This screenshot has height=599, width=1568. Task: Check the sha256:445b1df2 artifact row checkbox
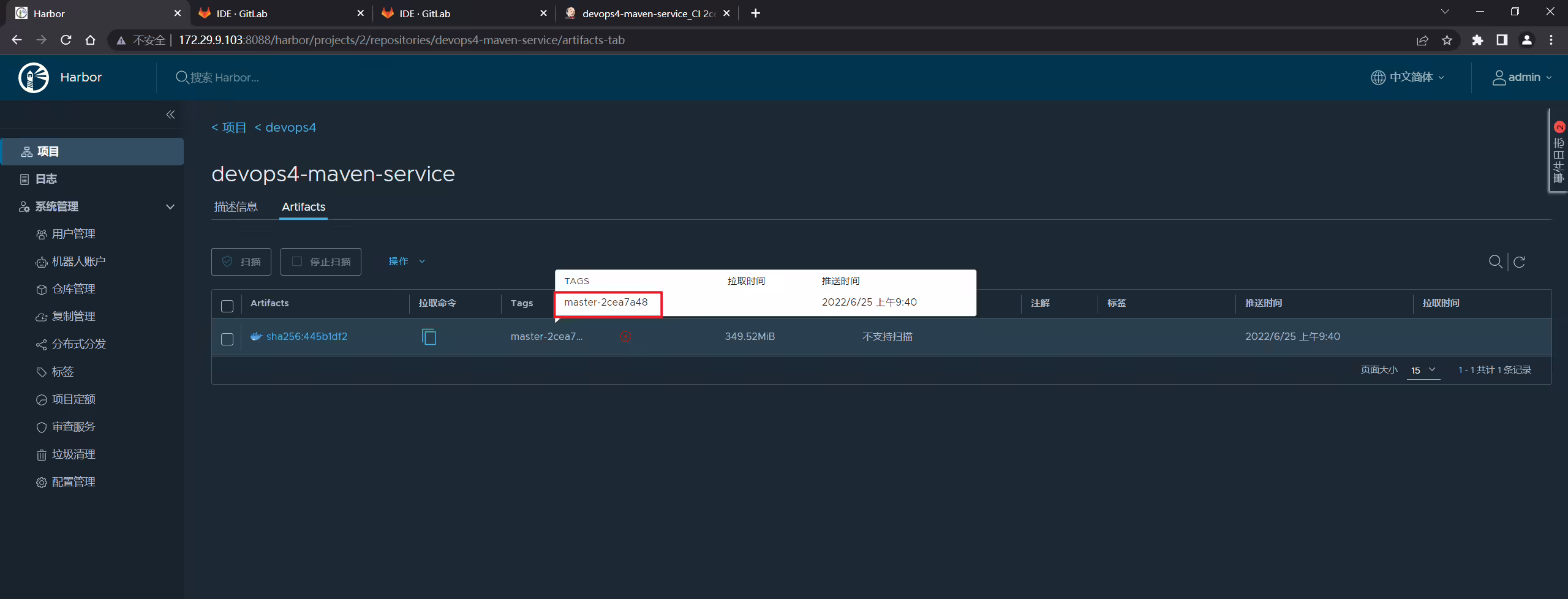tap(227, 339)
